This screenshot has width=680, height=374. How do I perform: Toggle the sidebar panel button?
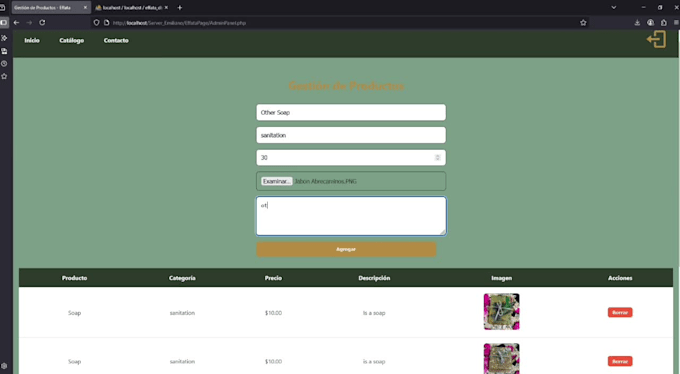point(4,23)
